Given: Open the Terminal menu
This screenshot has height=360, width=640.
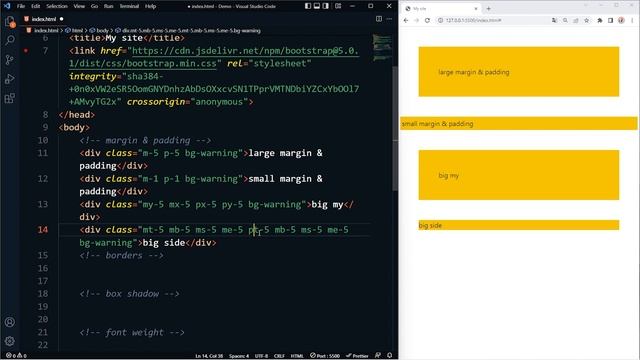Looking at the screenshot, I should click(129, 6).
